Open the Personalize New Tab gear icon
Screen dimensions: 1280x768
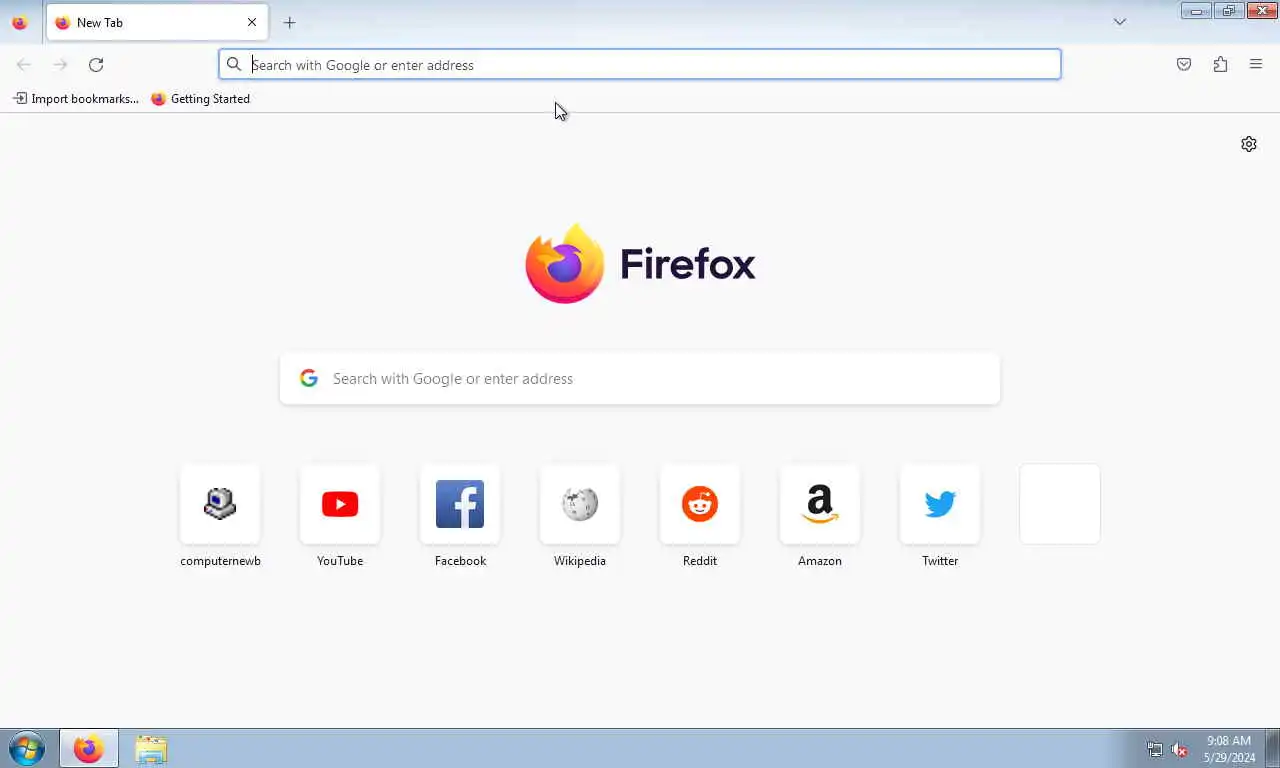(1249, 144)
